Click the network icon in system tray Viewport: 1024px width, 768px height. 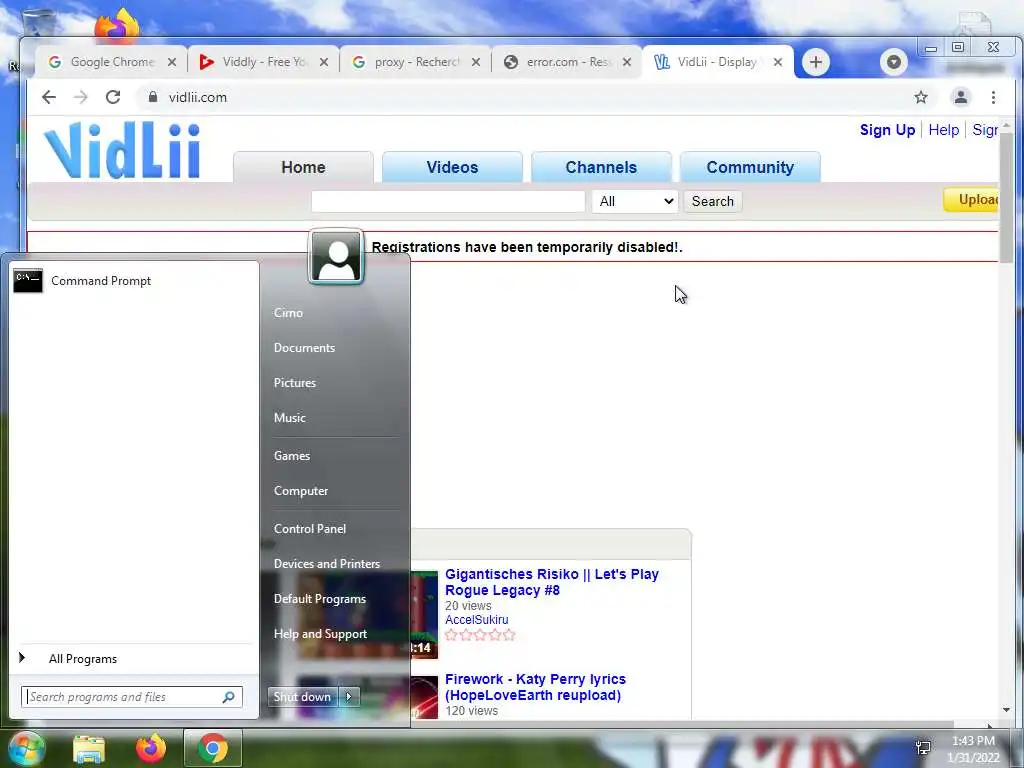[x=923, y=747]
